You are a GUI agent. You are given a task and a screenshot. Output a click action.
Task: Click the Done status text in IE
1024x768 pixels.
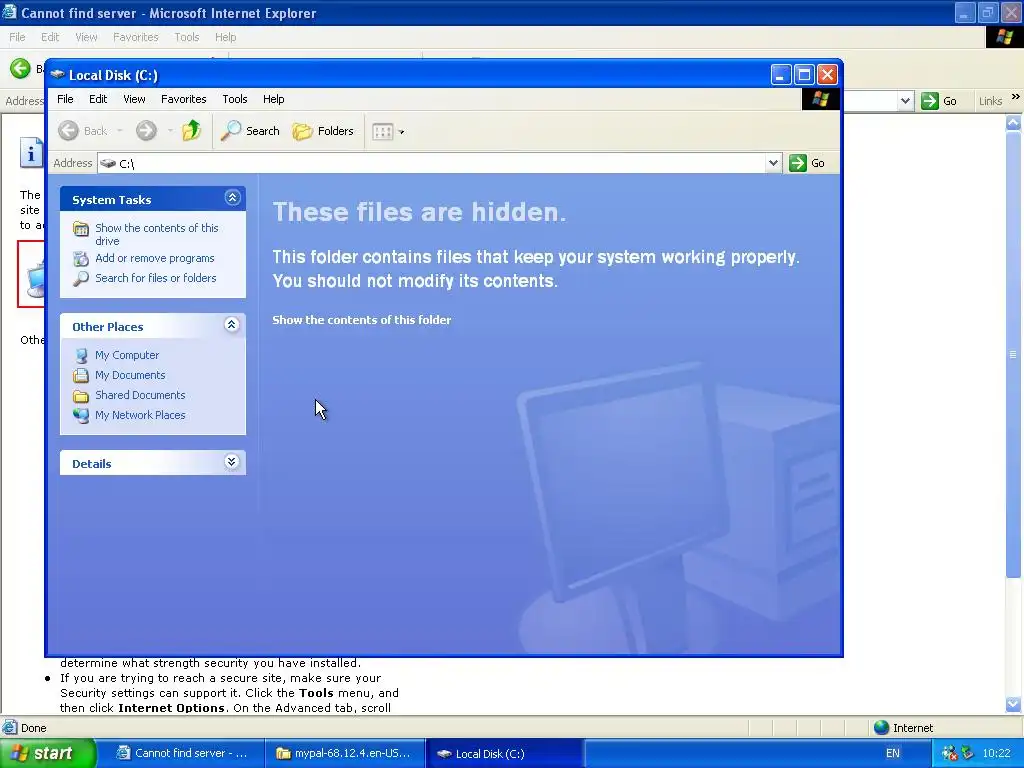[33, 728]
